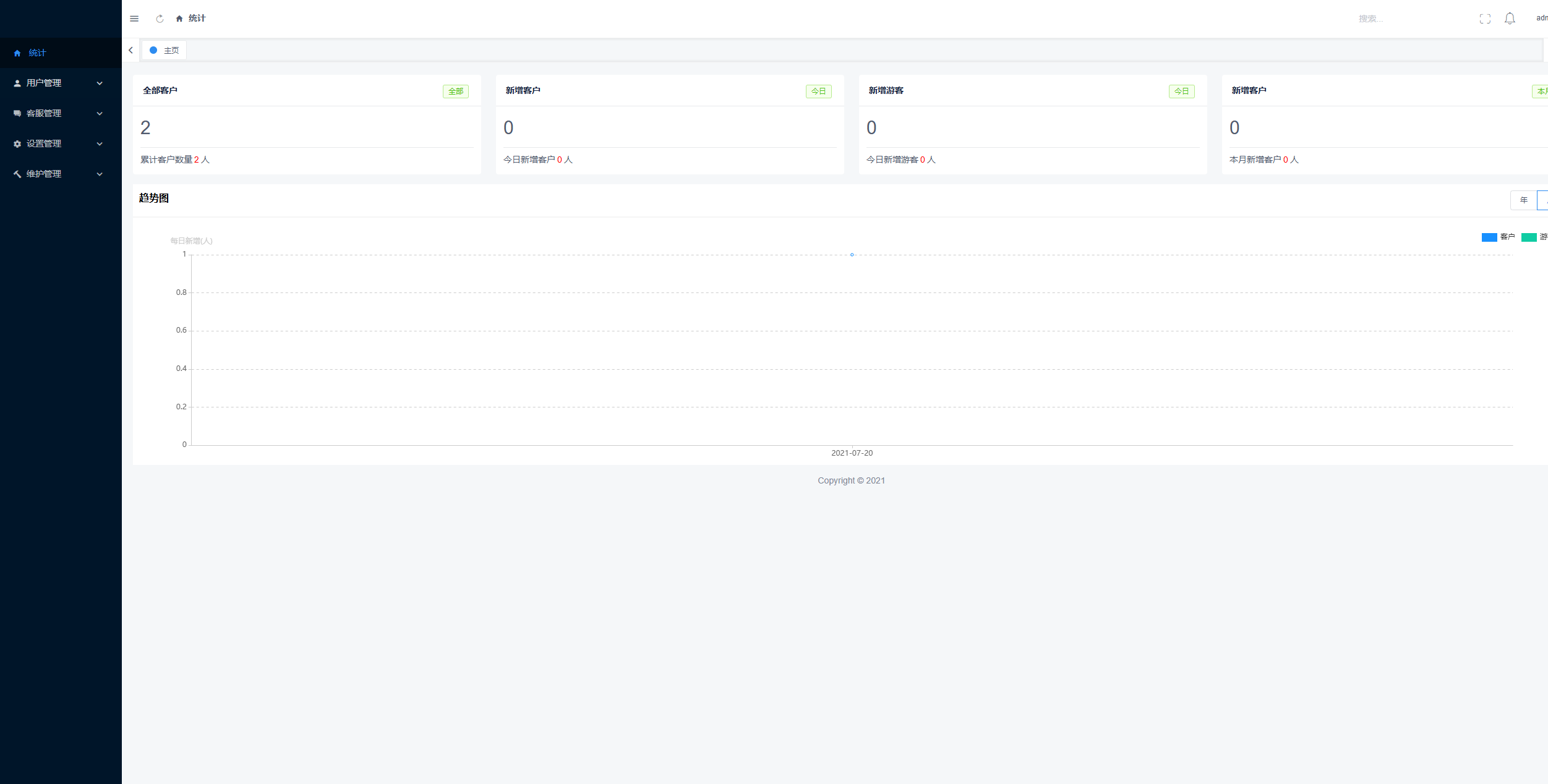Click the 设置管理 gear icon
The height and width of the screenshot is (784, 1548).
(x=17, y=143)
